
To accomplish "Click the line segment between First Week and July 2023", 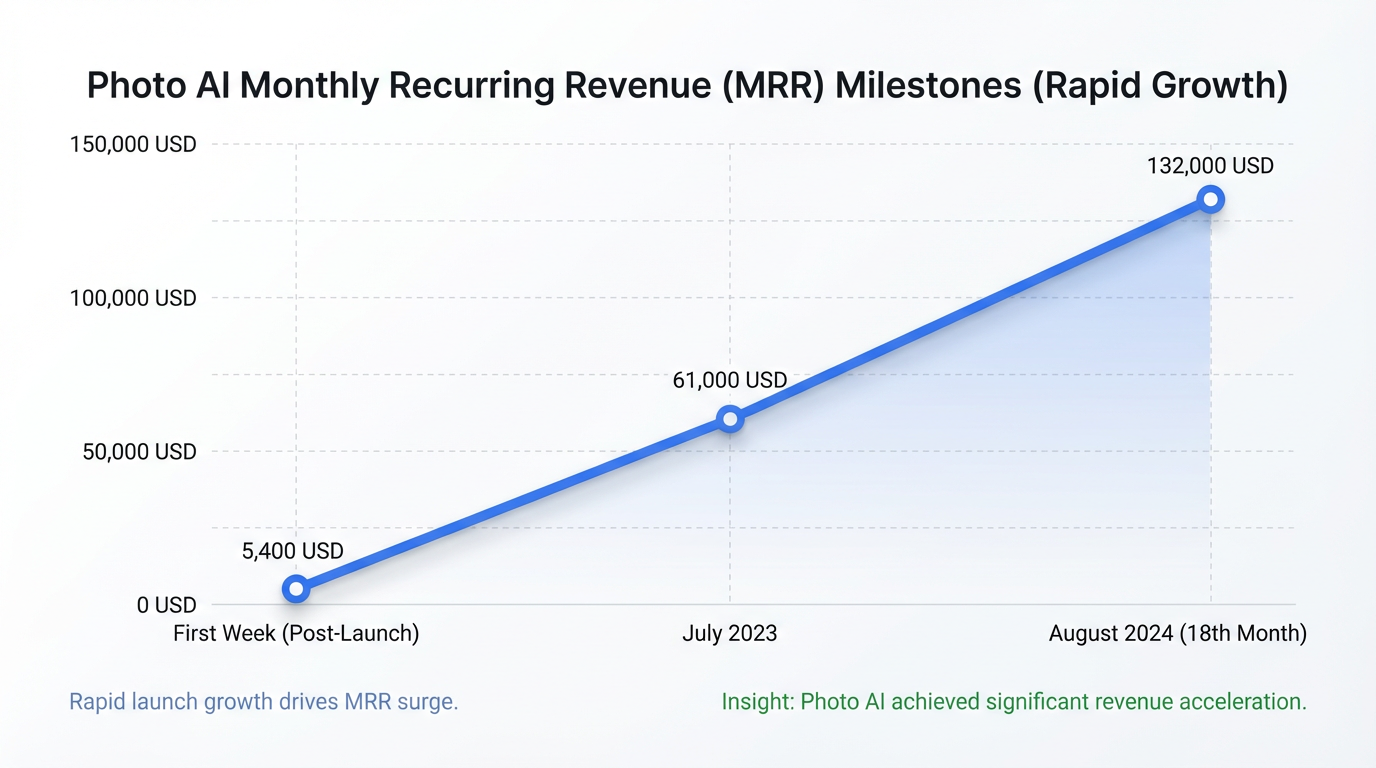I will pos(512,504).
